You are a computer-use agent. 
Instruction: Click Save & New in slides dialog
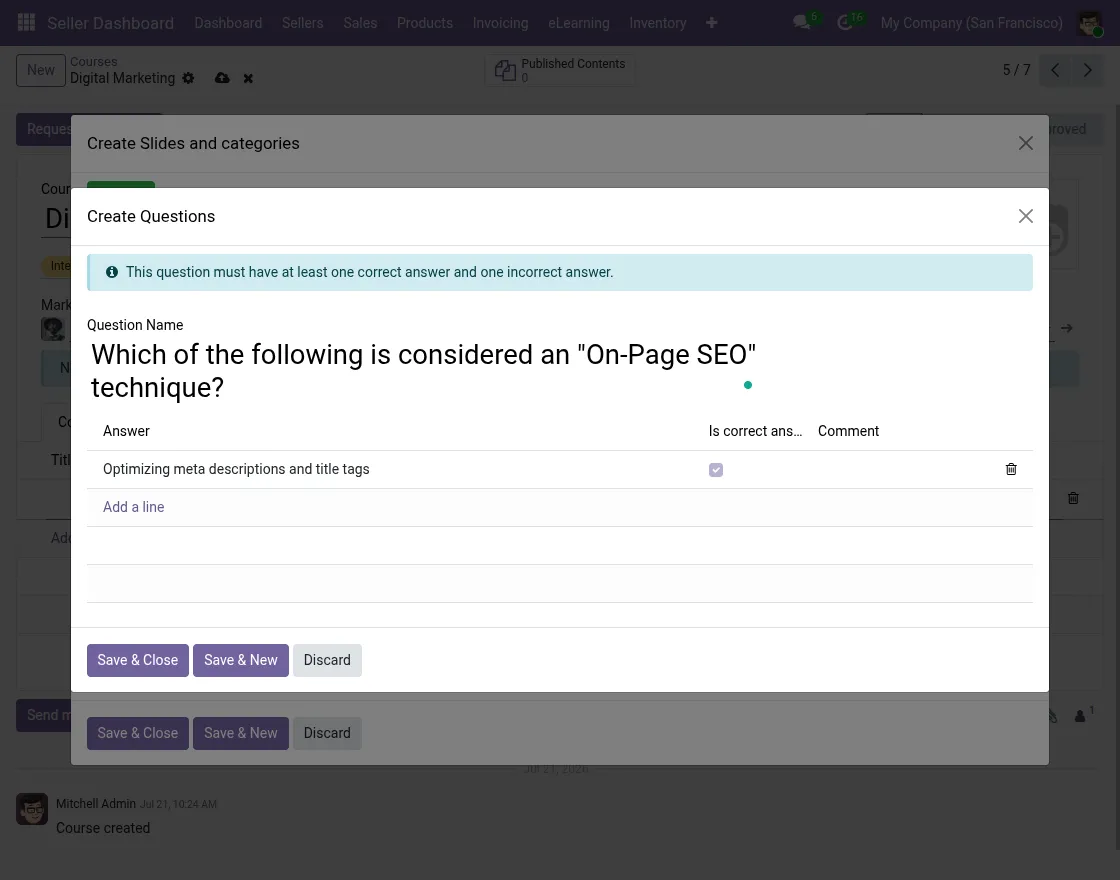(x=241, y=733)
